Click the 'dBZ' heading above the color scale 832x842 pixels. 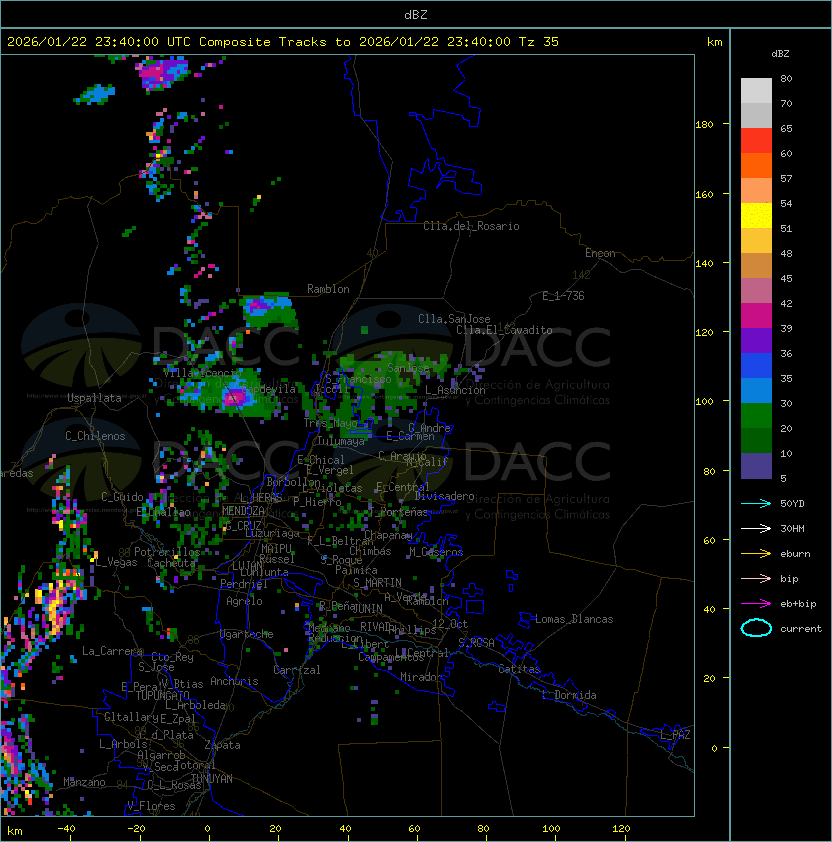click(x=780, y=54)
